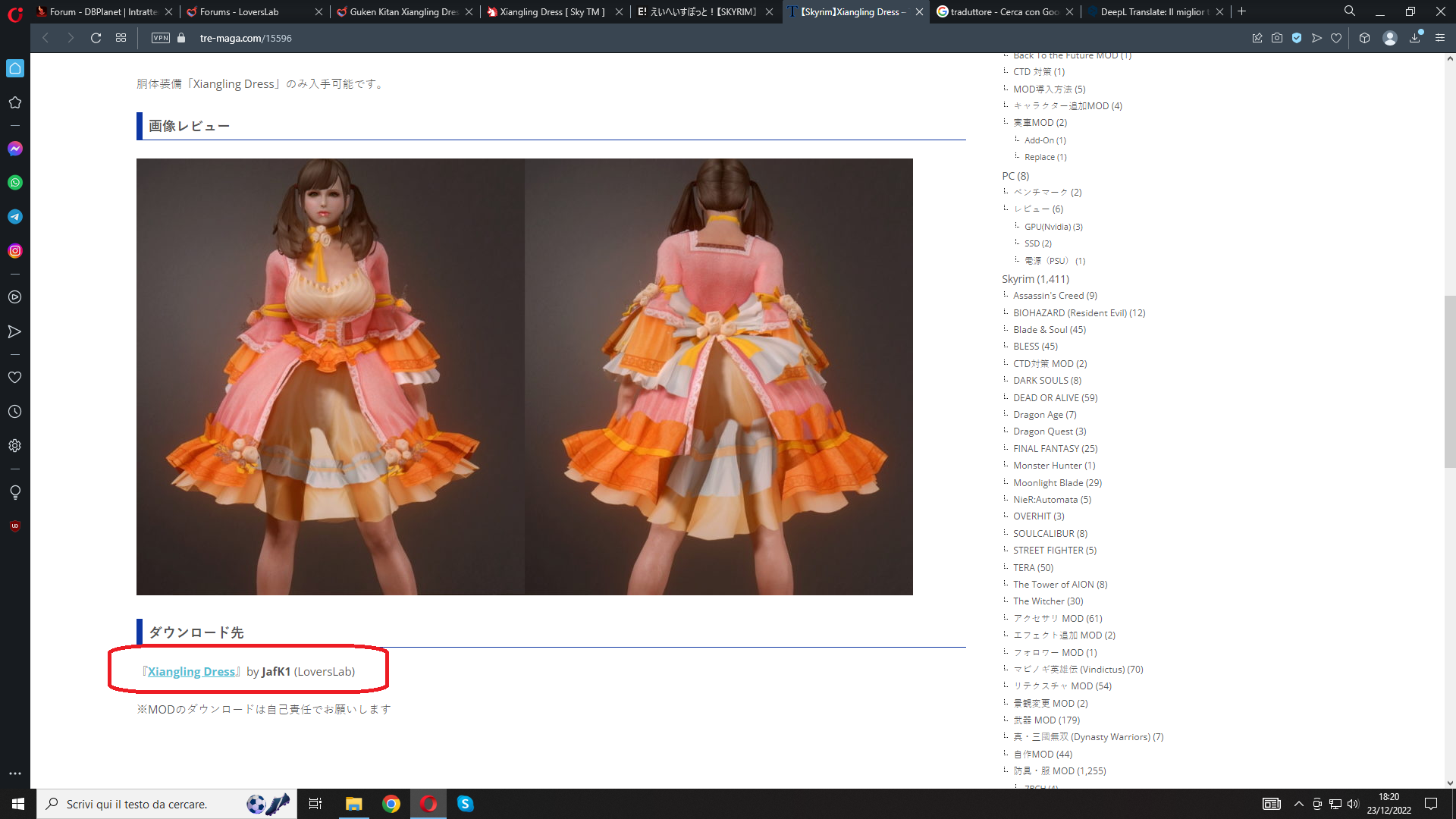This screenshot has height=819, width=1456.
Task: Open DEAD OR ALIVE (59) category
Action: [1055, 398]
